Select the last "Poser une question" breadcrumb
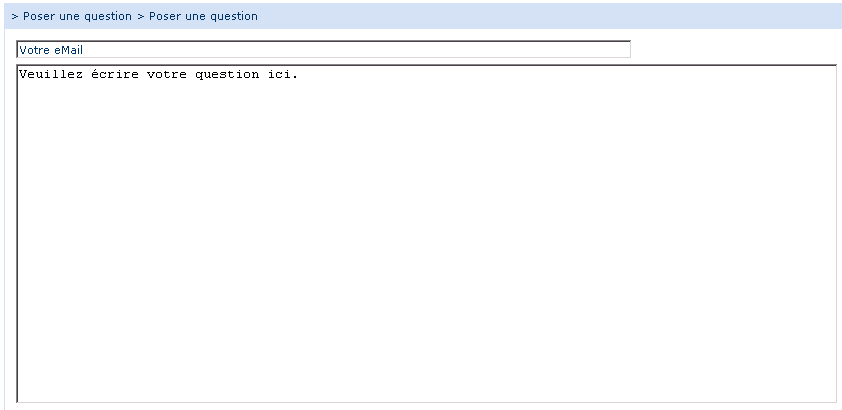Viewport: 842px width, 410px height. (203, 16)
